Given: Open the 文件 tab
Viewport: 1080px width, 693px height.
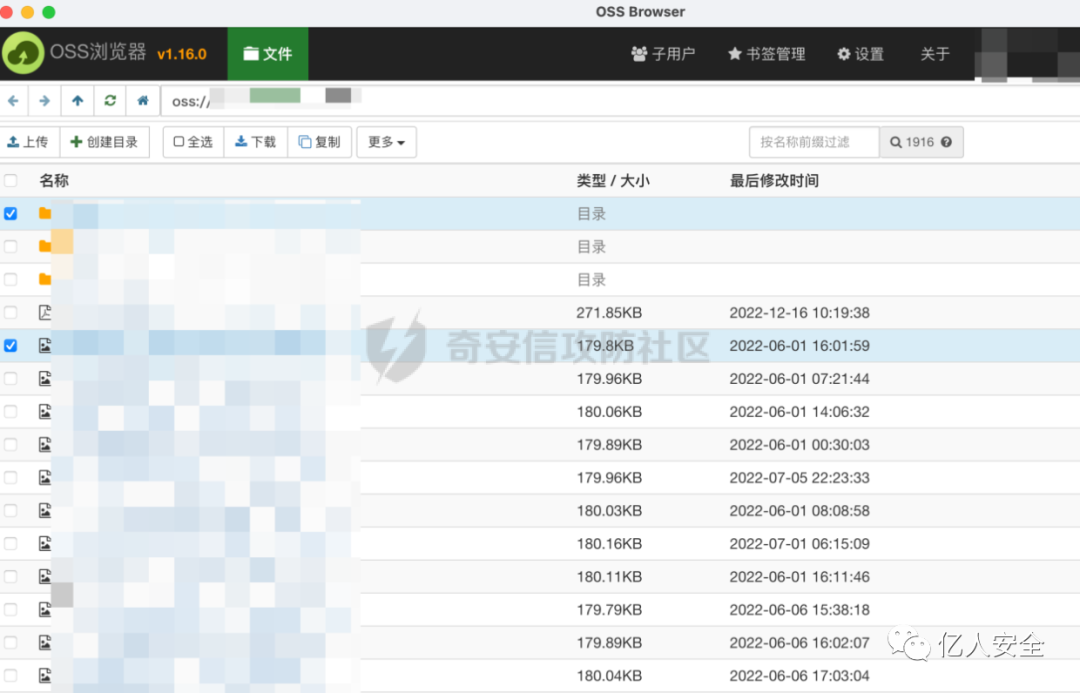Looking at the screenshot, I should click(268, 54).
